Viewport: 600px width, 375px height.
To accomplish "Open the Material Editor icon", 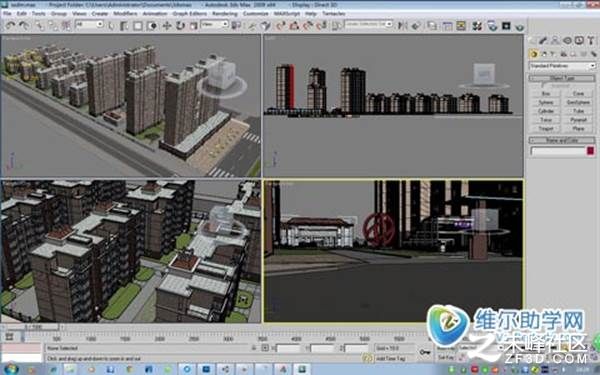I will (x=477, y=26).
